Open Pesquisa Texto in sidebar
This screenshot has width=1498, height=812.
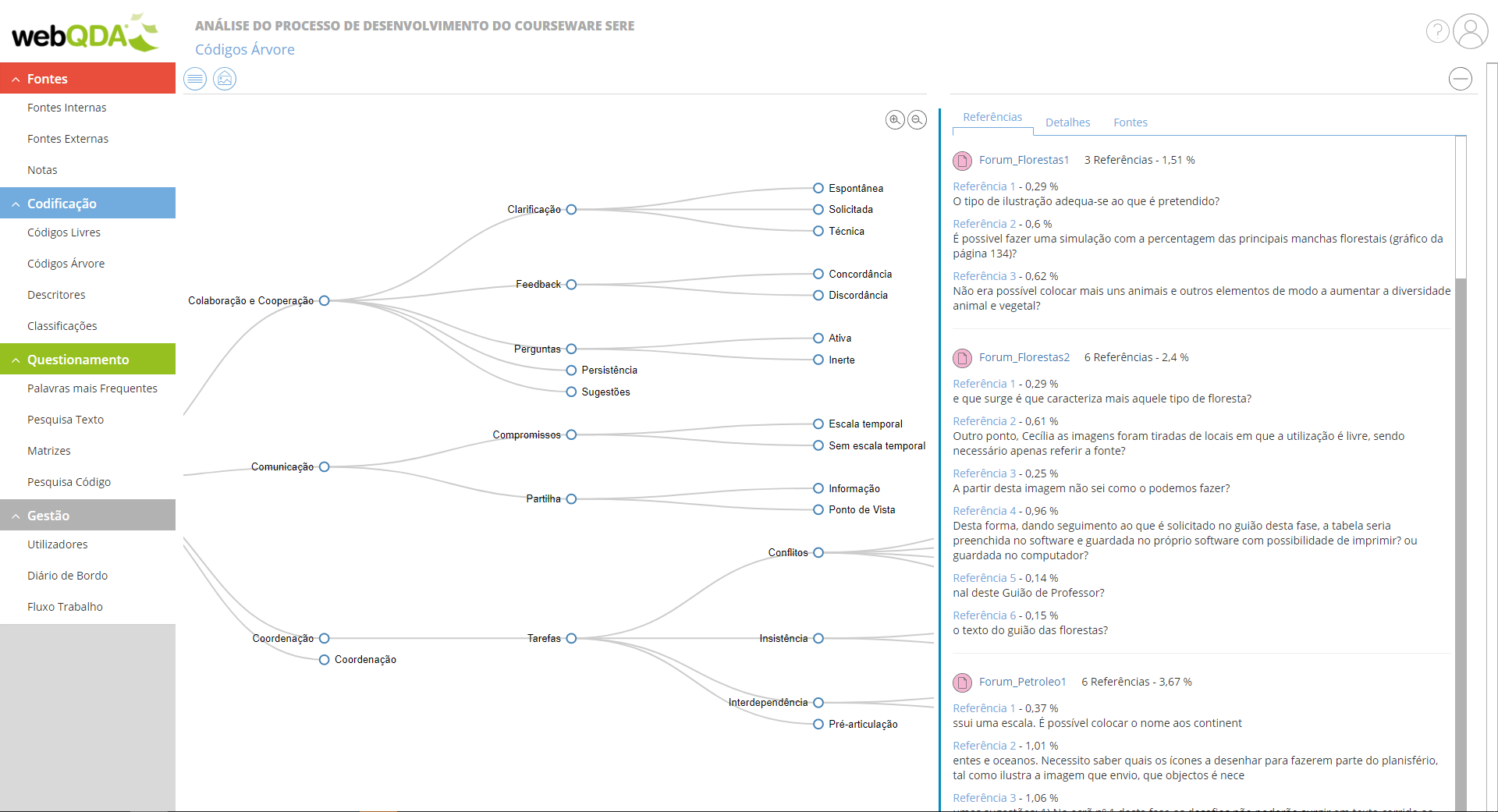[x=66, y=420]
